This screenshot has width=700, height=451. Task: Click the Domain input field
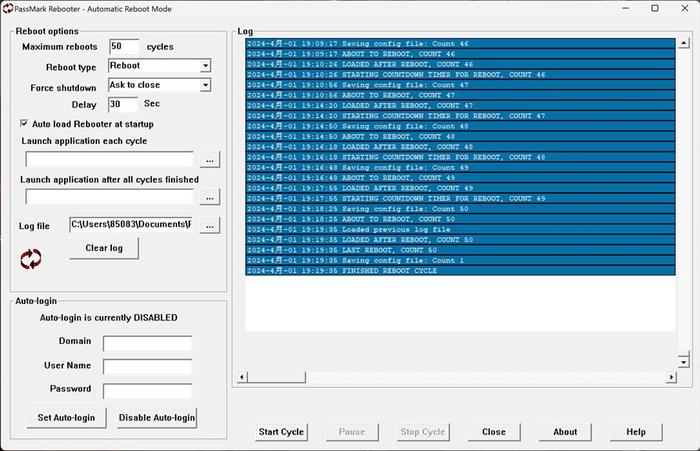[147, 343]
